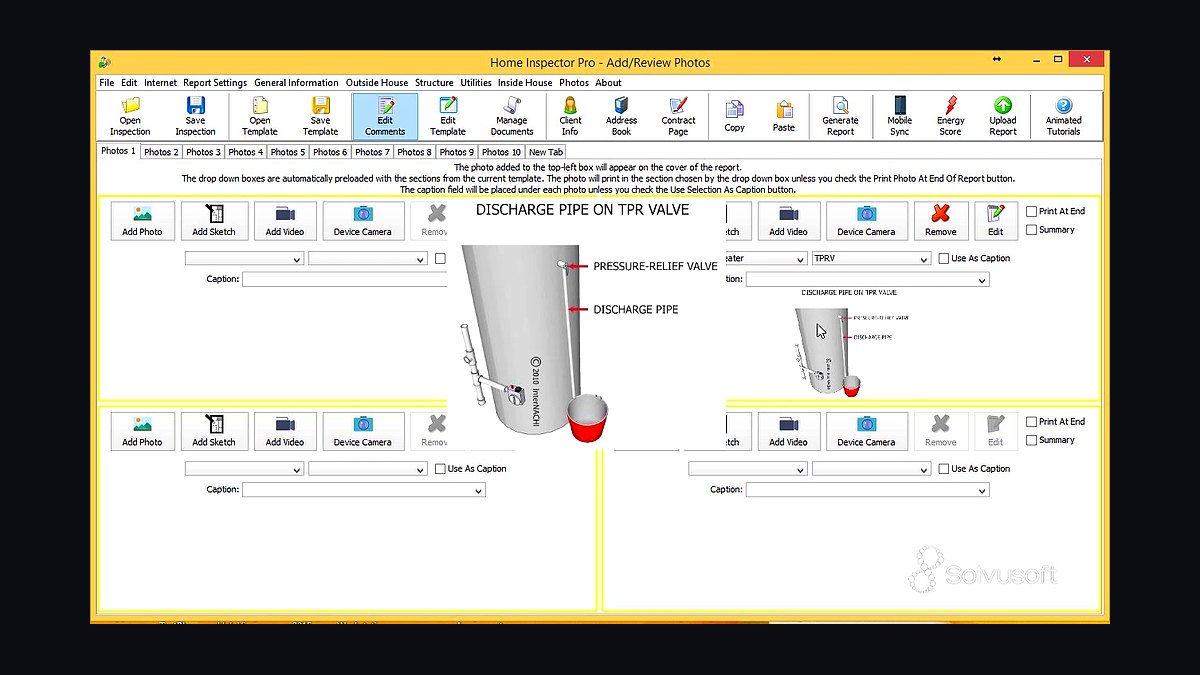The image size is (1200, 675).
Task: Open the Utilities menu
Action: pyautogui.click(x=476, y=83)
